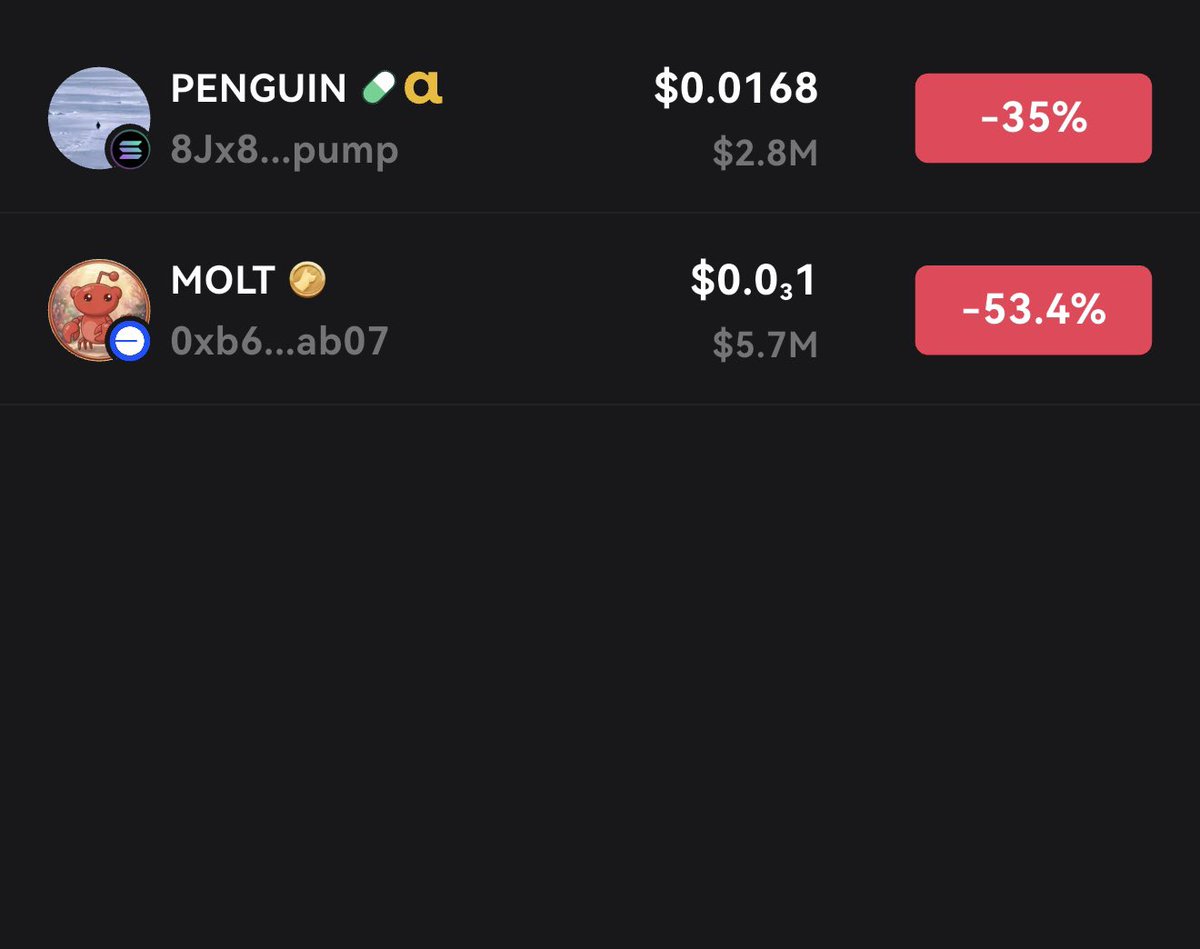The image size is (1200, 949).
Task: Click the Base chain badge on MOLT
Action: tap(130, 342)
